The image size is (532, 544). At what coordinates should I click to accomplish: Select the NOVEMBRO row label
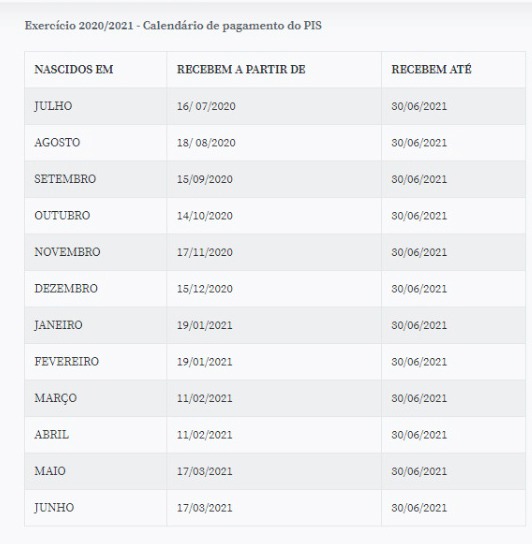coord(67,252)
